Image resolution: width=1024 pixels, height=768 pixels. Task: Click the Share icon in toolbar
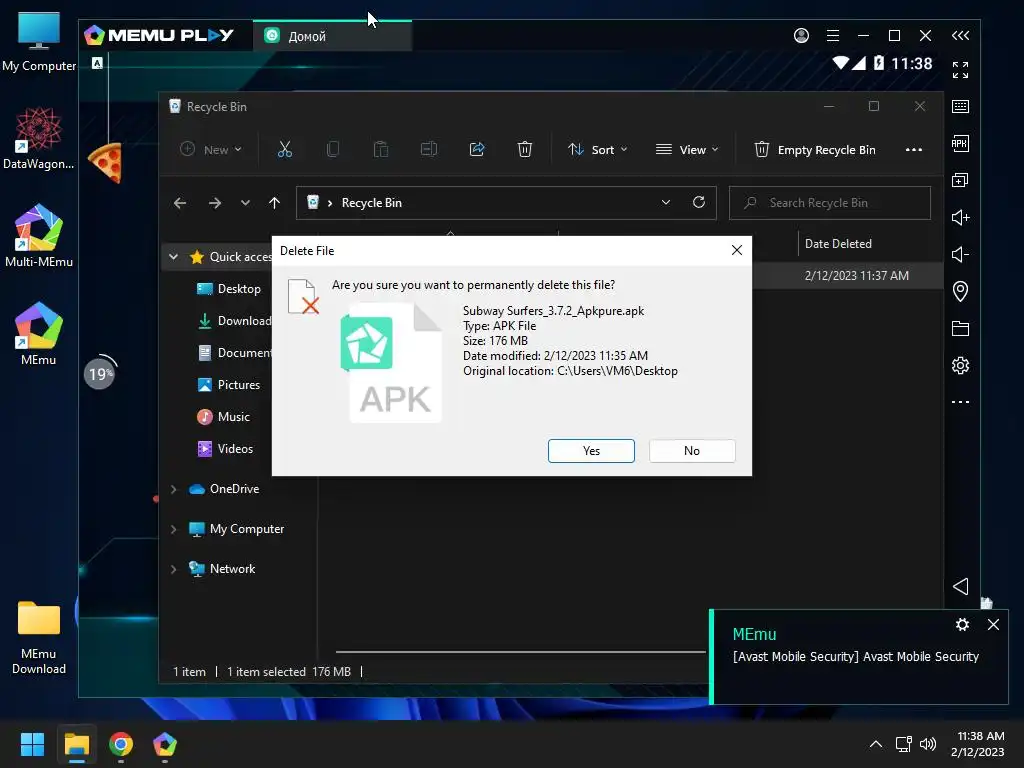click(x=477, y=150)
